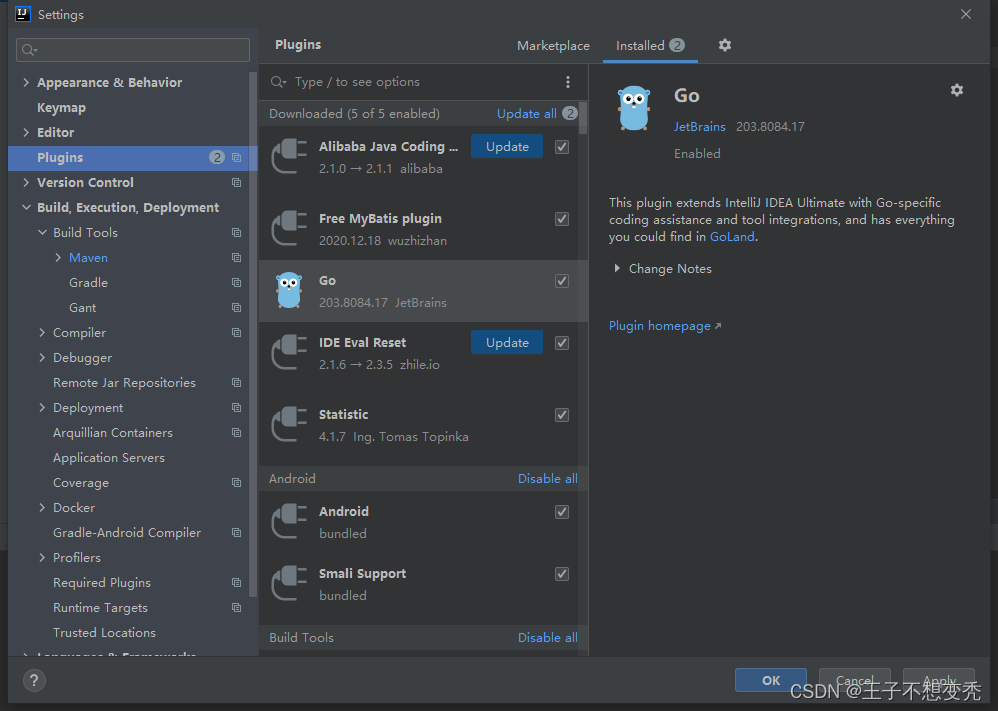Collapse Build, Execution, Deployment node
The width and height of the screenshot is (998, 711).
click(x=26, y=208)
